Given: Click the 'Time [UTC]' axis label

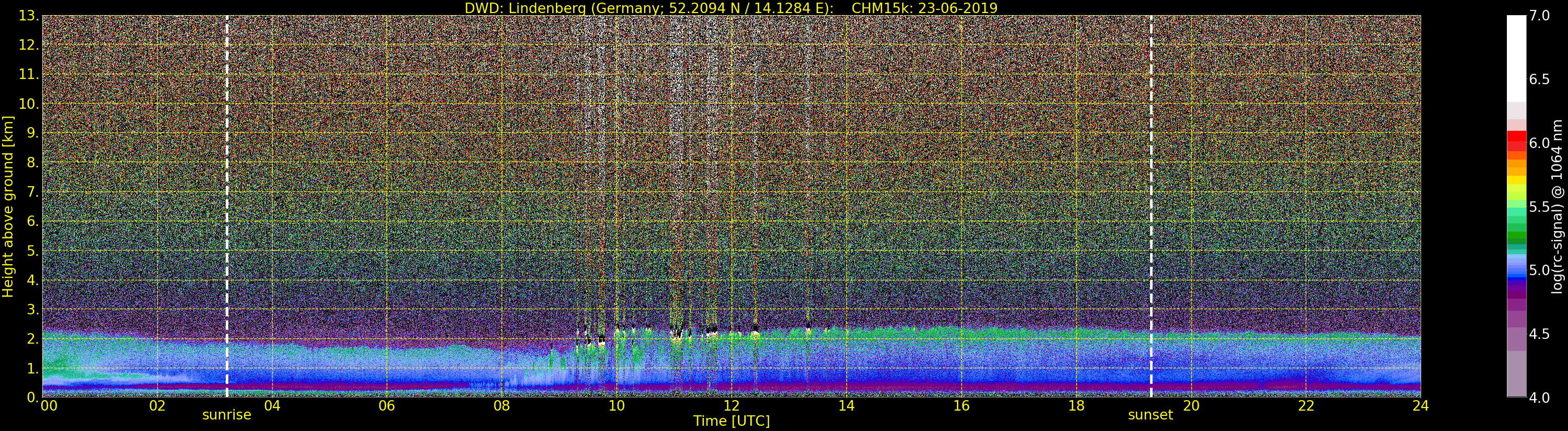Looking at the screenshot, I should click(x=731, y=421).
